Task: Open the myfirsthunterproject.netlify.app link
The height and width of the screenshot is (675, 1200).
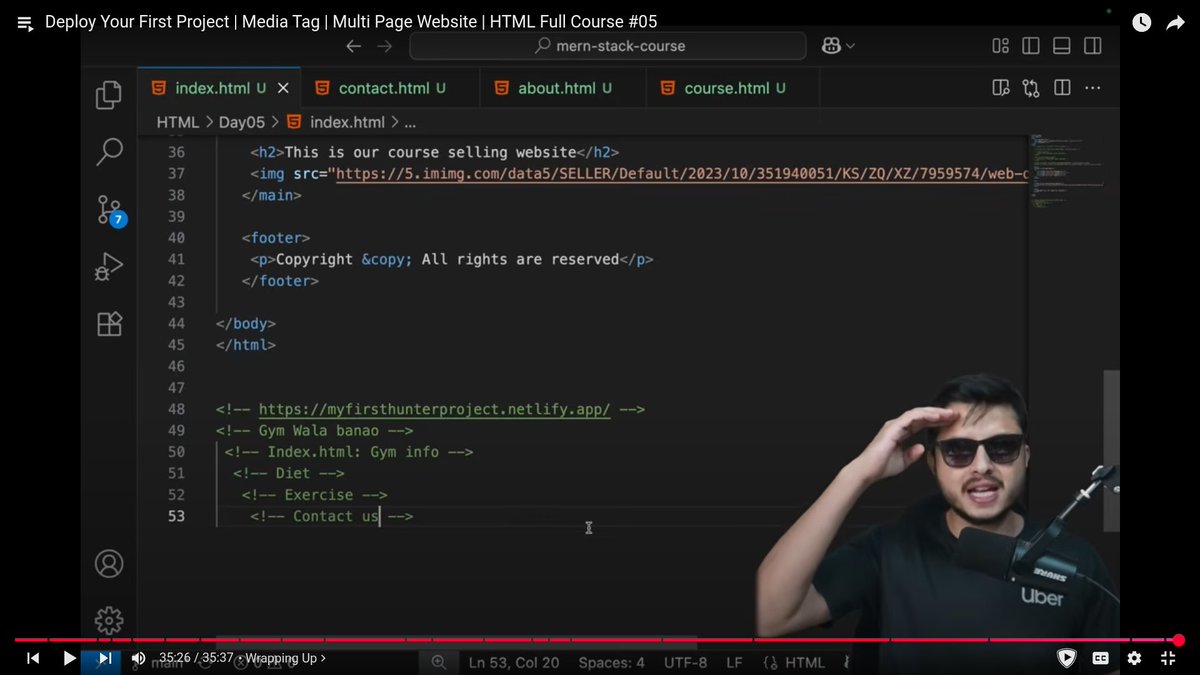Action: click(434, 409)
